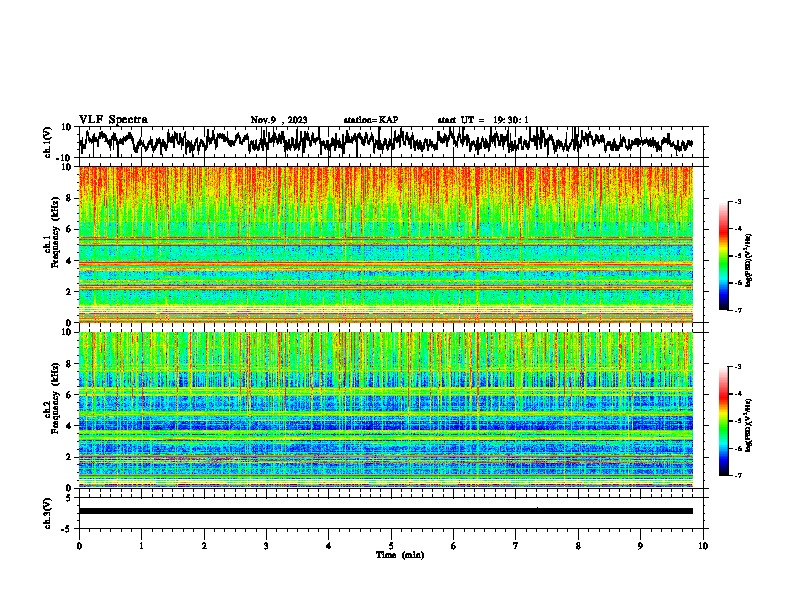The image size is (792, 612).
Task: Click the ch.3 black voltage trace bar
Action: [x=386, y=511]
